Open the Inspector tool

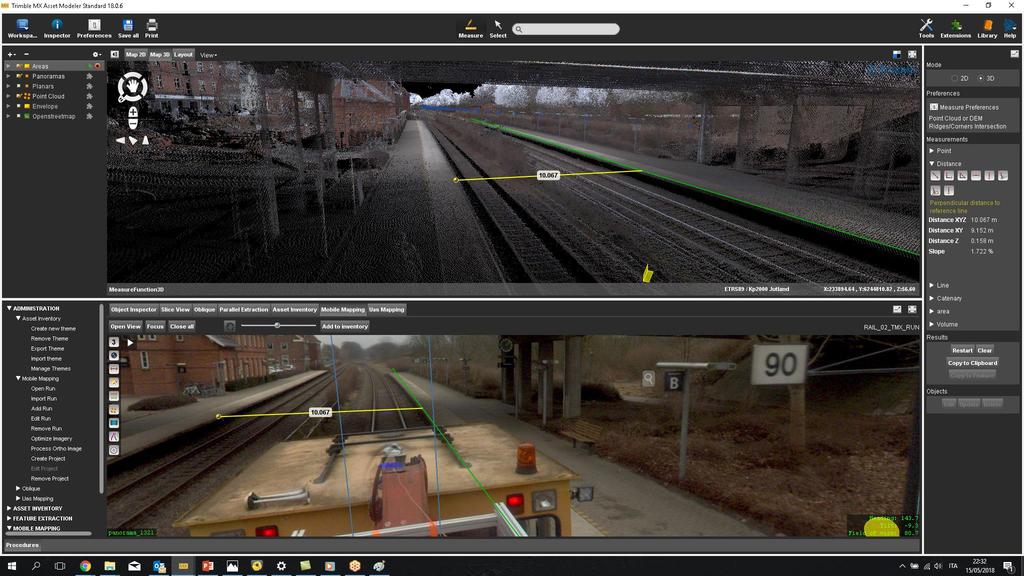pos(57,28)
